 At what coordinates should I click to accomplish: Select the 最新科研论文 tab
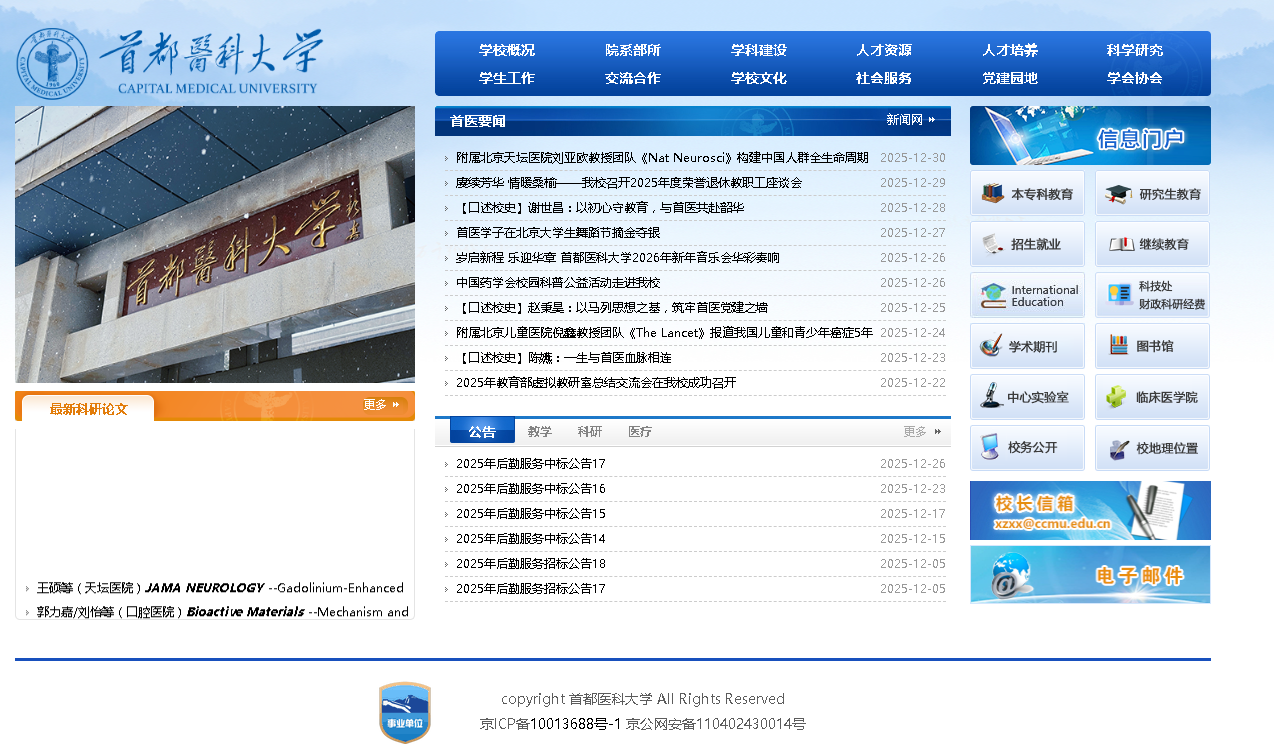pyautogui.click(x=88, y=408)
